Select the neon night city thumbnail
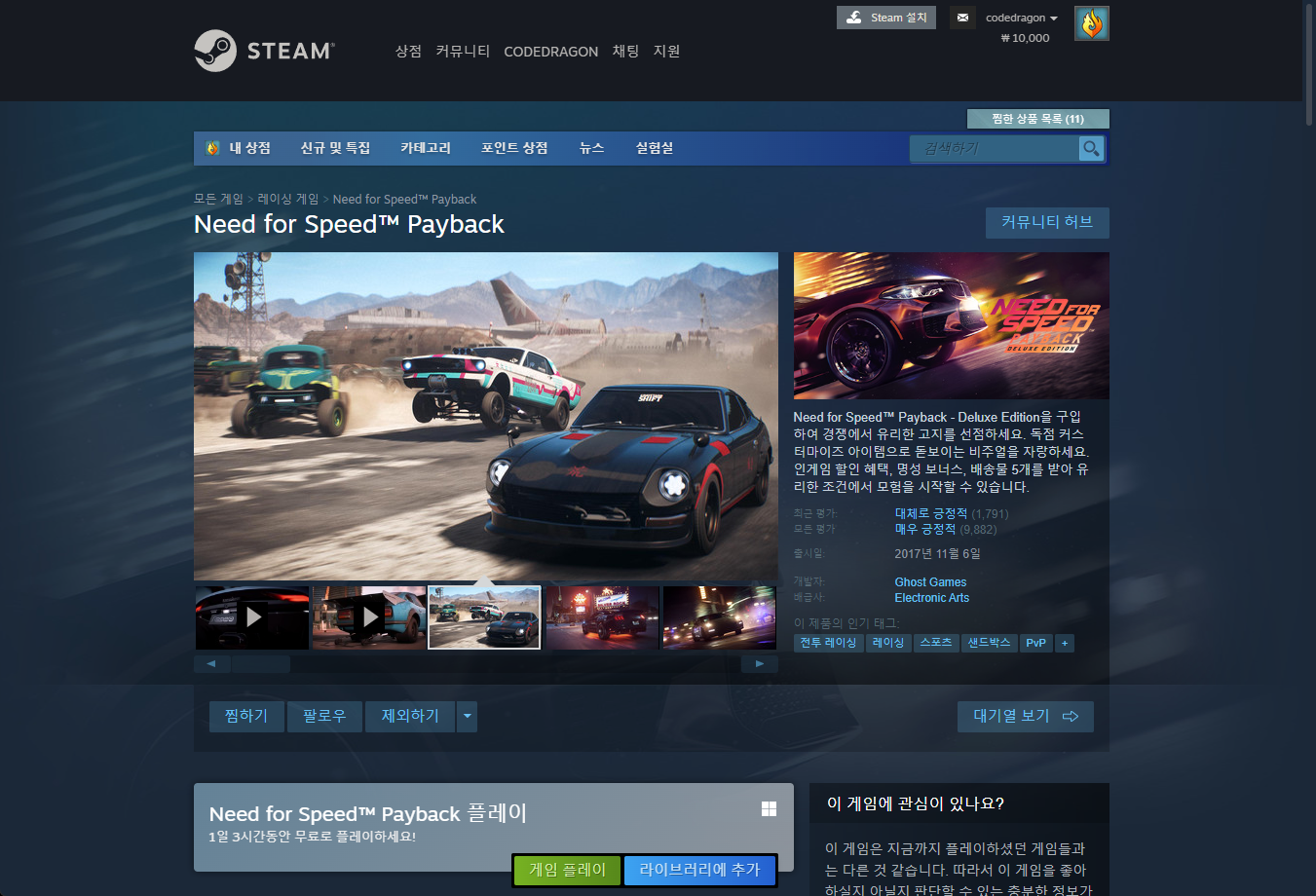This screenshot has width=1316, height=896. point(602,617)
